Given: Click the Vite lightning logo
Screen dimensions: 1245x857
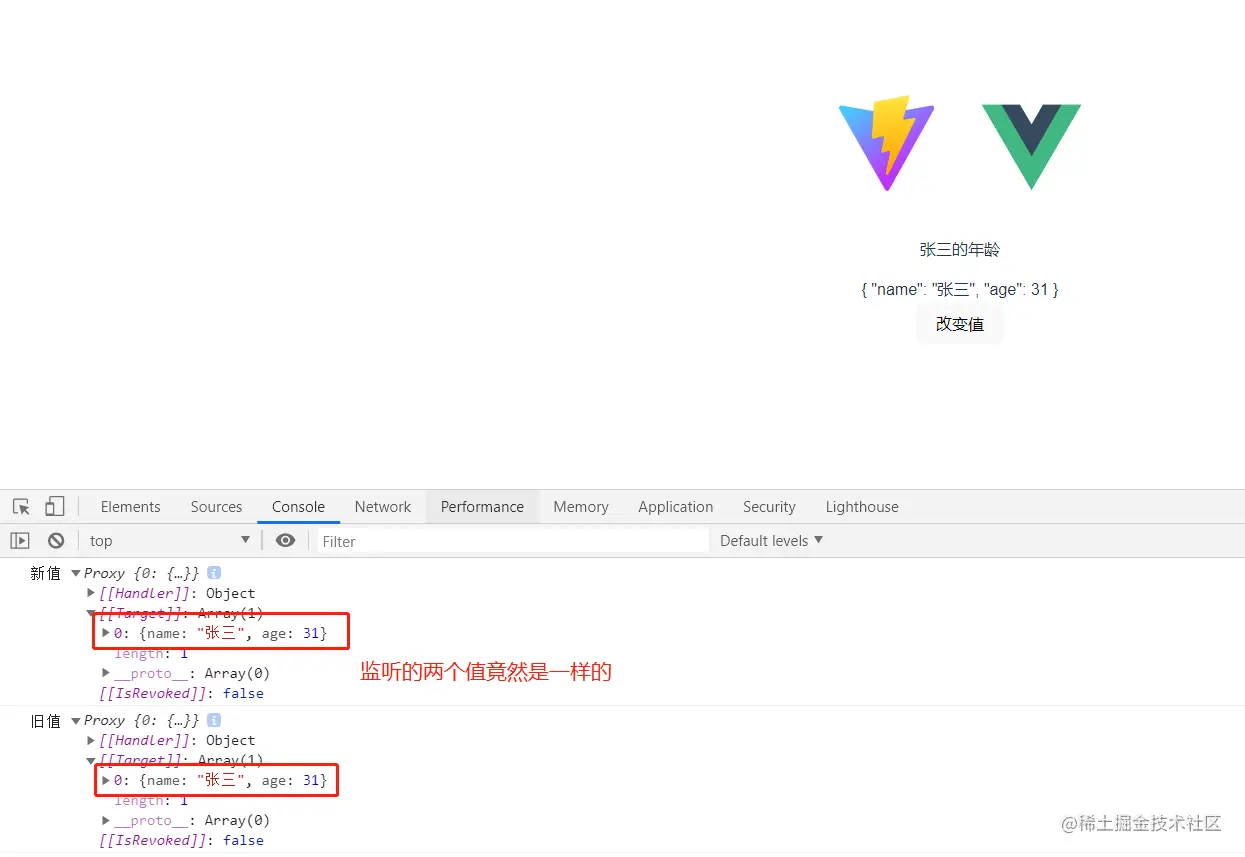Looking at the screenshot, I should pyautogui.click(x=886, y=143).
